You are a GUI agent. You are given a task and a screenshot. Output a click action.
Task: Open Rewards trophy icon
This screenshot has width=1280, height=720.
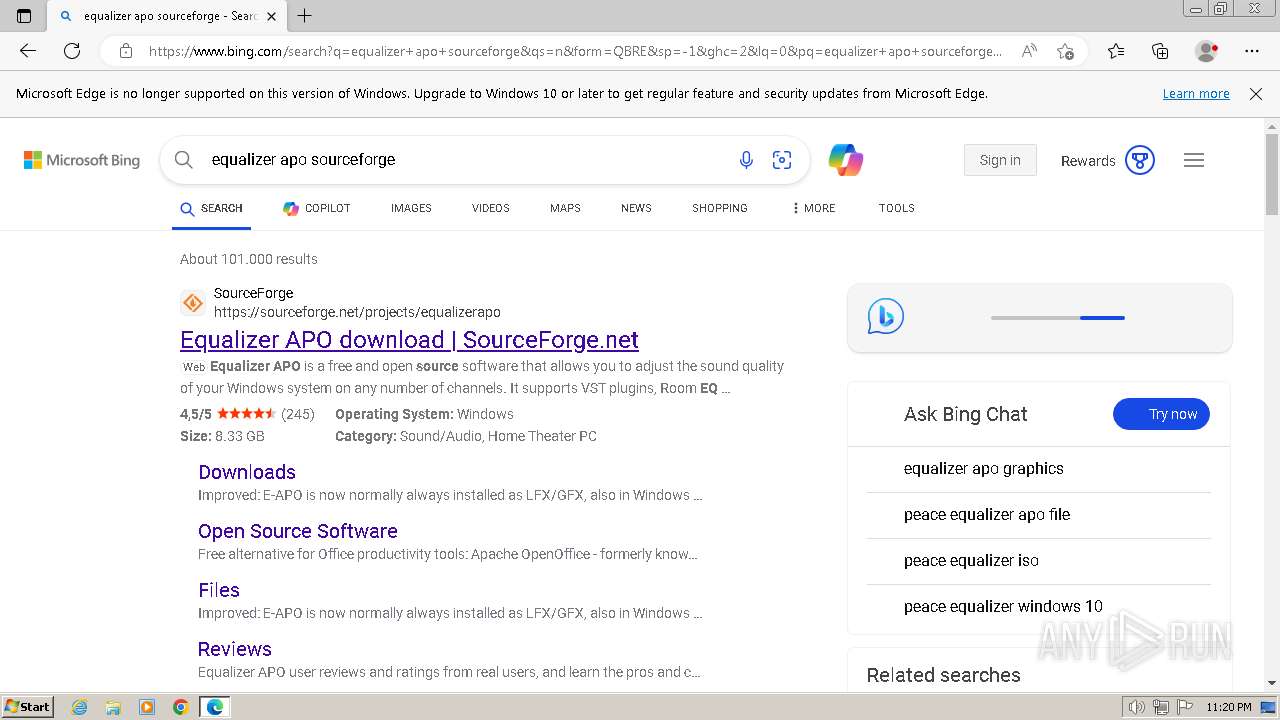point(1140,160)
